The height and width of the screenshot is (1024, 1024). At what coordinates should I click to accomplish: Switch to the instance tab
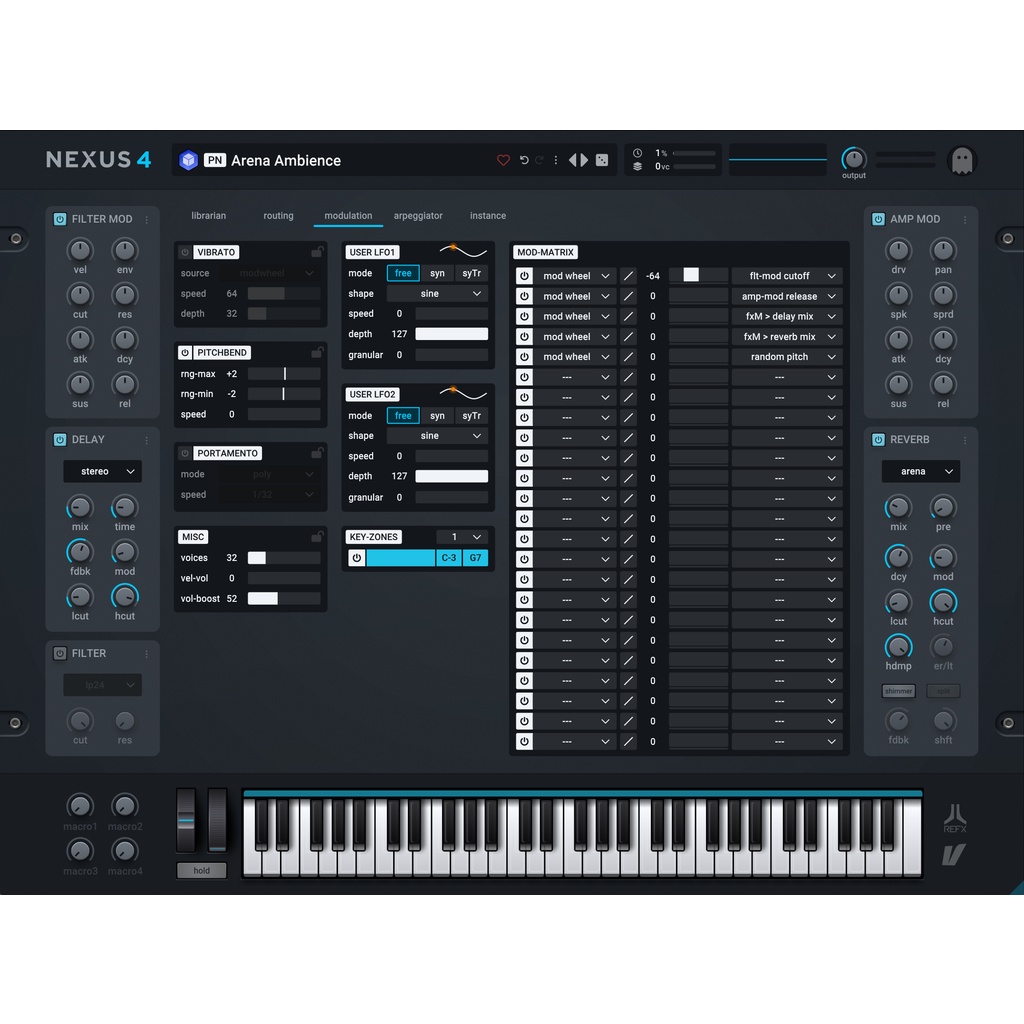pyautogui.click(x=488, y=216)
